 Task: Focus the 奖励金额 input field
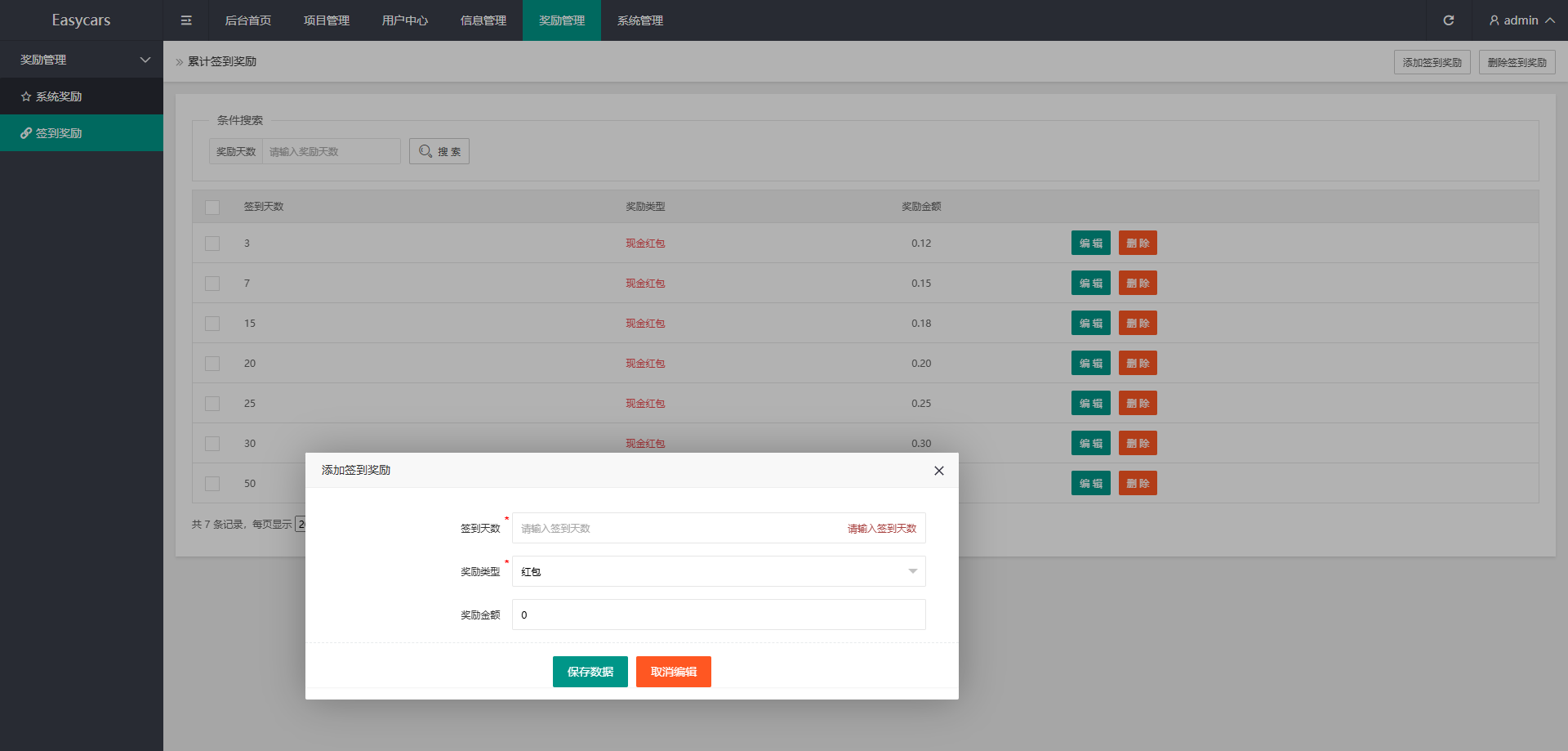[718, 615]
